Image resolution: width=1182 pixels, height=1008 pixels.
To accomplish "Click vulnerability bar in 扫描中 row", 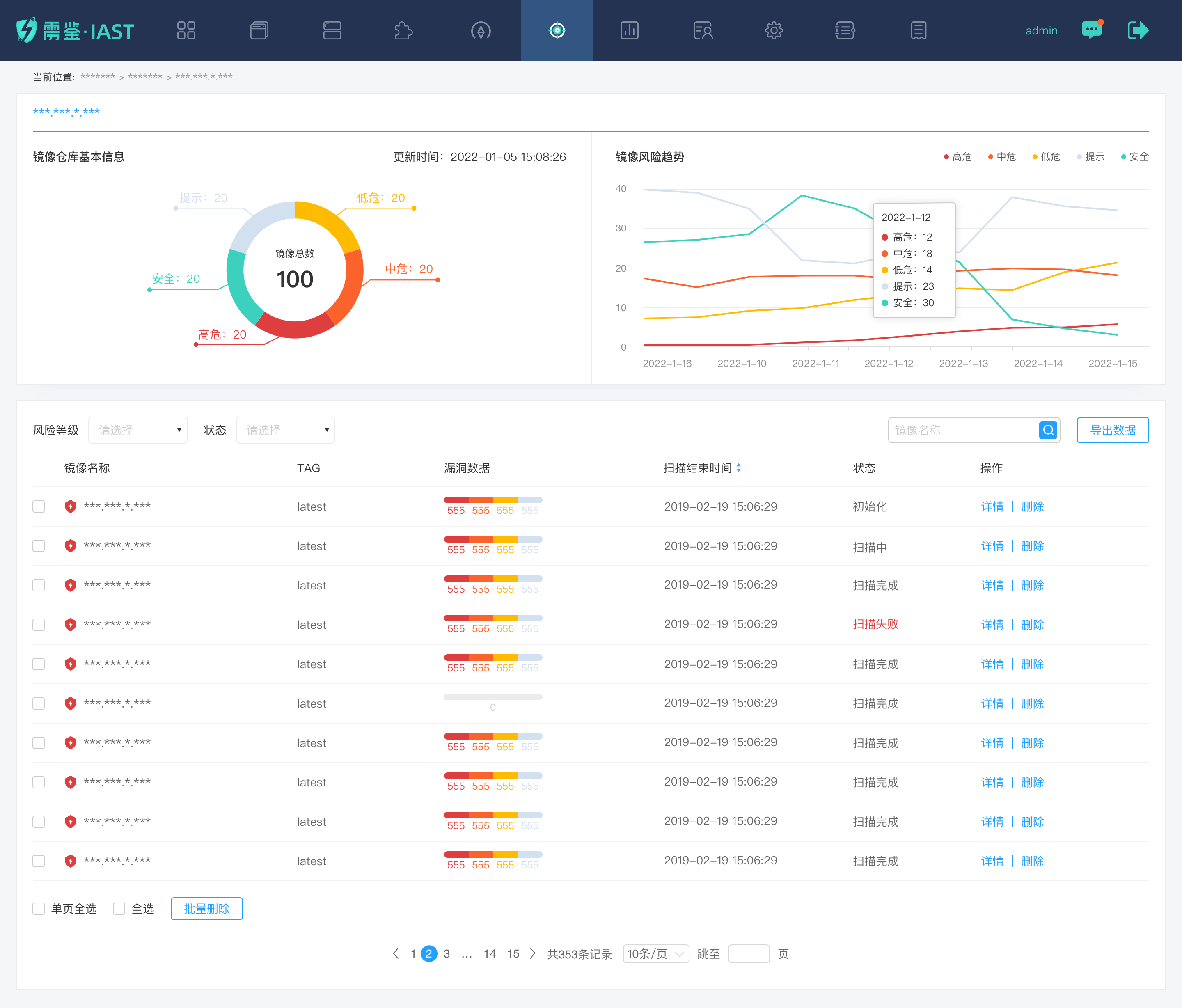I will (x=493, y=539).
